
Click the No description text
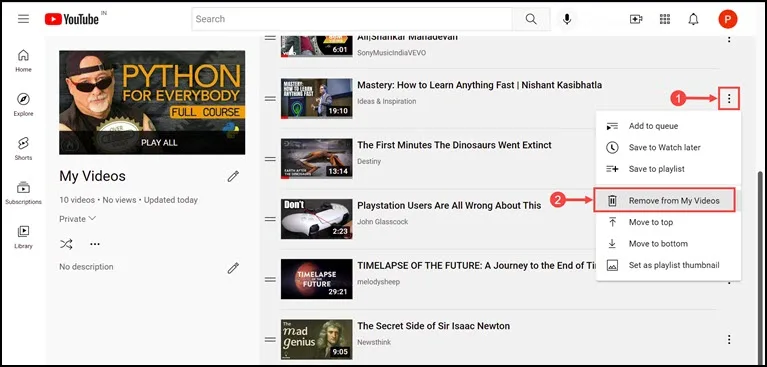click(86, 267)
